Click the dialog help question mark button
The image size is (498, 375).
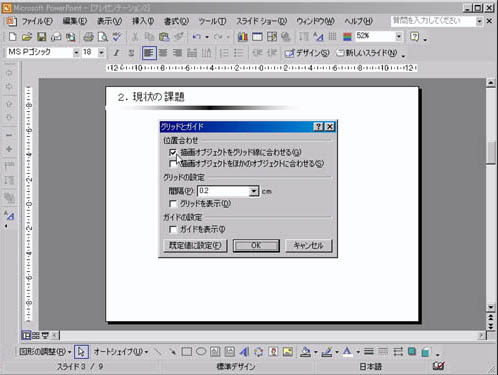tap(318, 127)
